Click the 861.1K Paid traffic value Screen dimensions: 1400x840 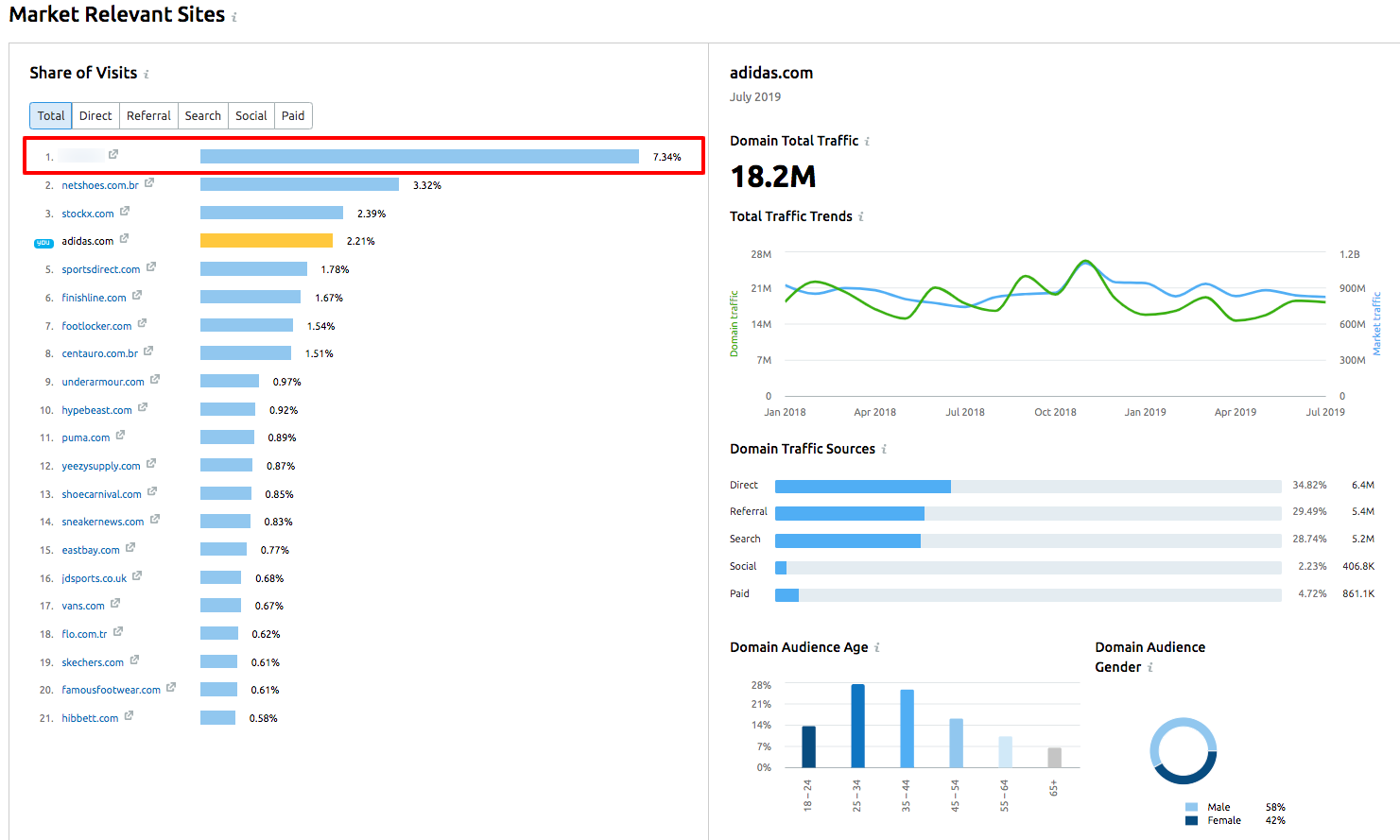click(x=1358, y=593)
